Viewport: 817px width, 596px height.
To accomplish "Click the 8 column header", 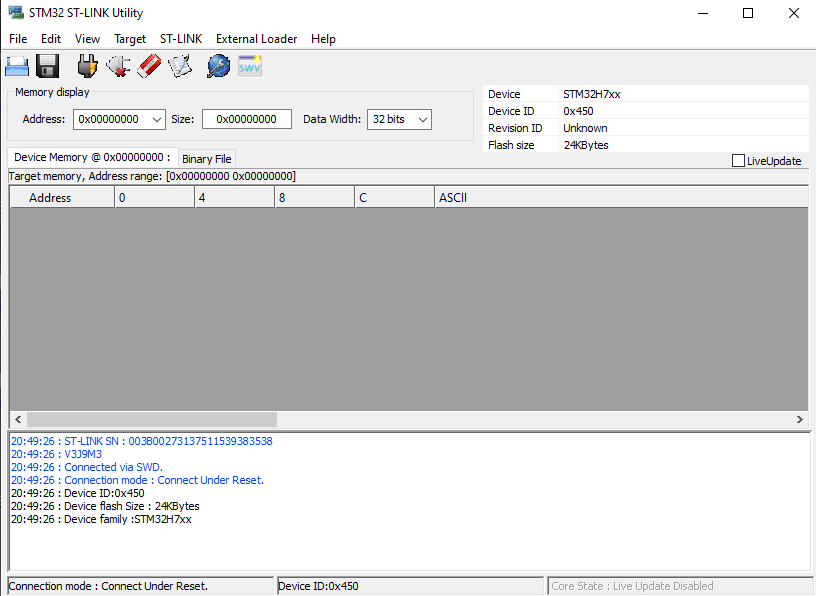I will click(315, 198).
